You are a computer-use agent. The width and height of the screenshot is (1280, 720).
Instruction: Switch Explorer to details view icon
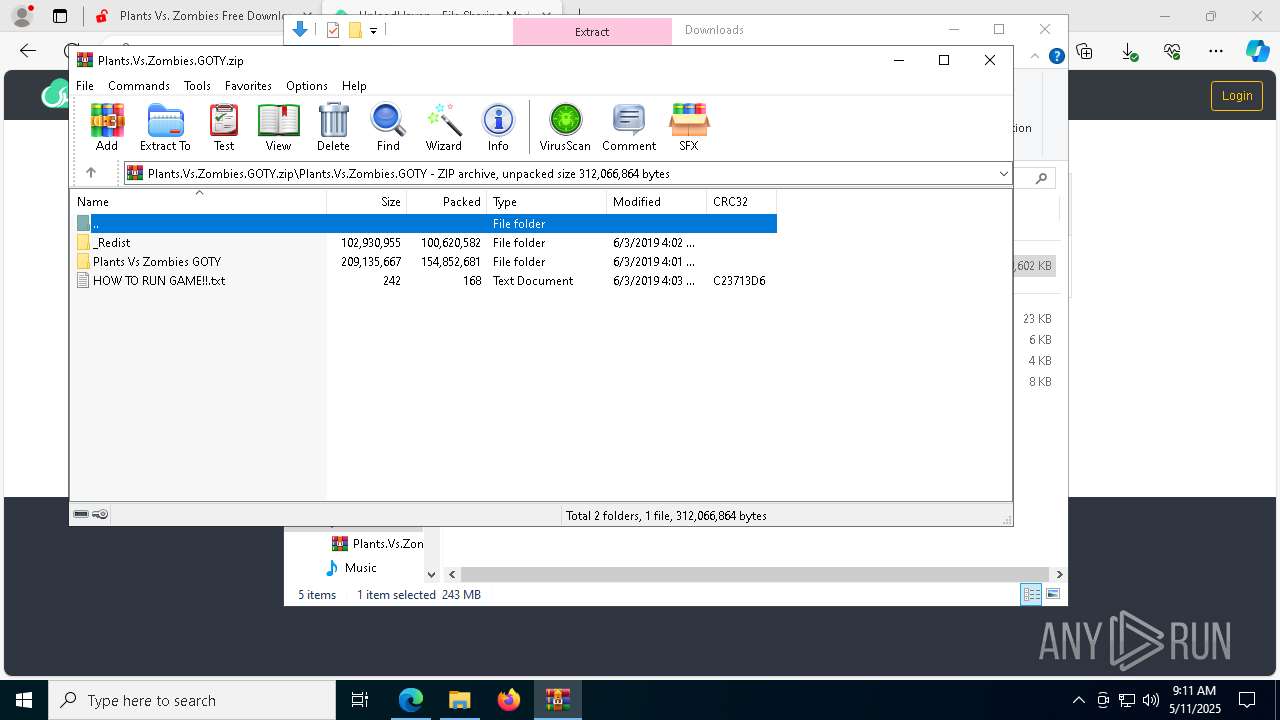(1031, 594)
